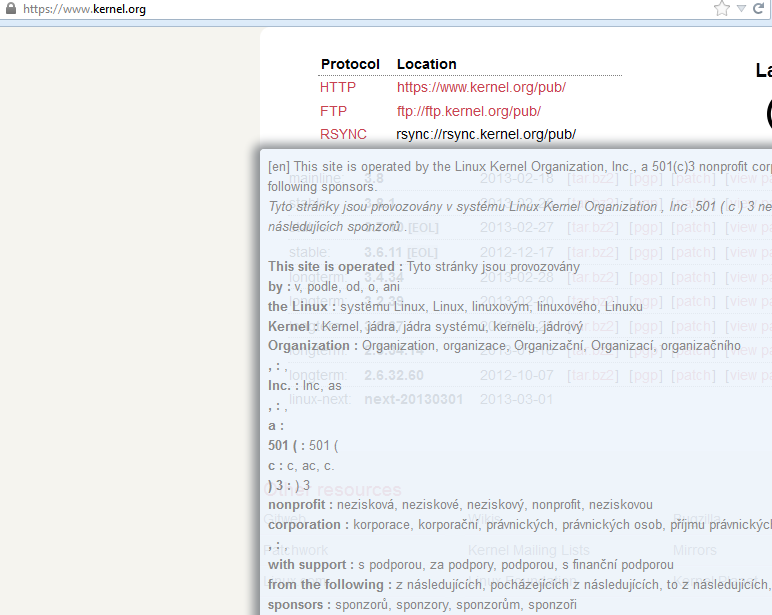
Task: Click the 'This site is operated' translation row
Action: tap(424, 266)
